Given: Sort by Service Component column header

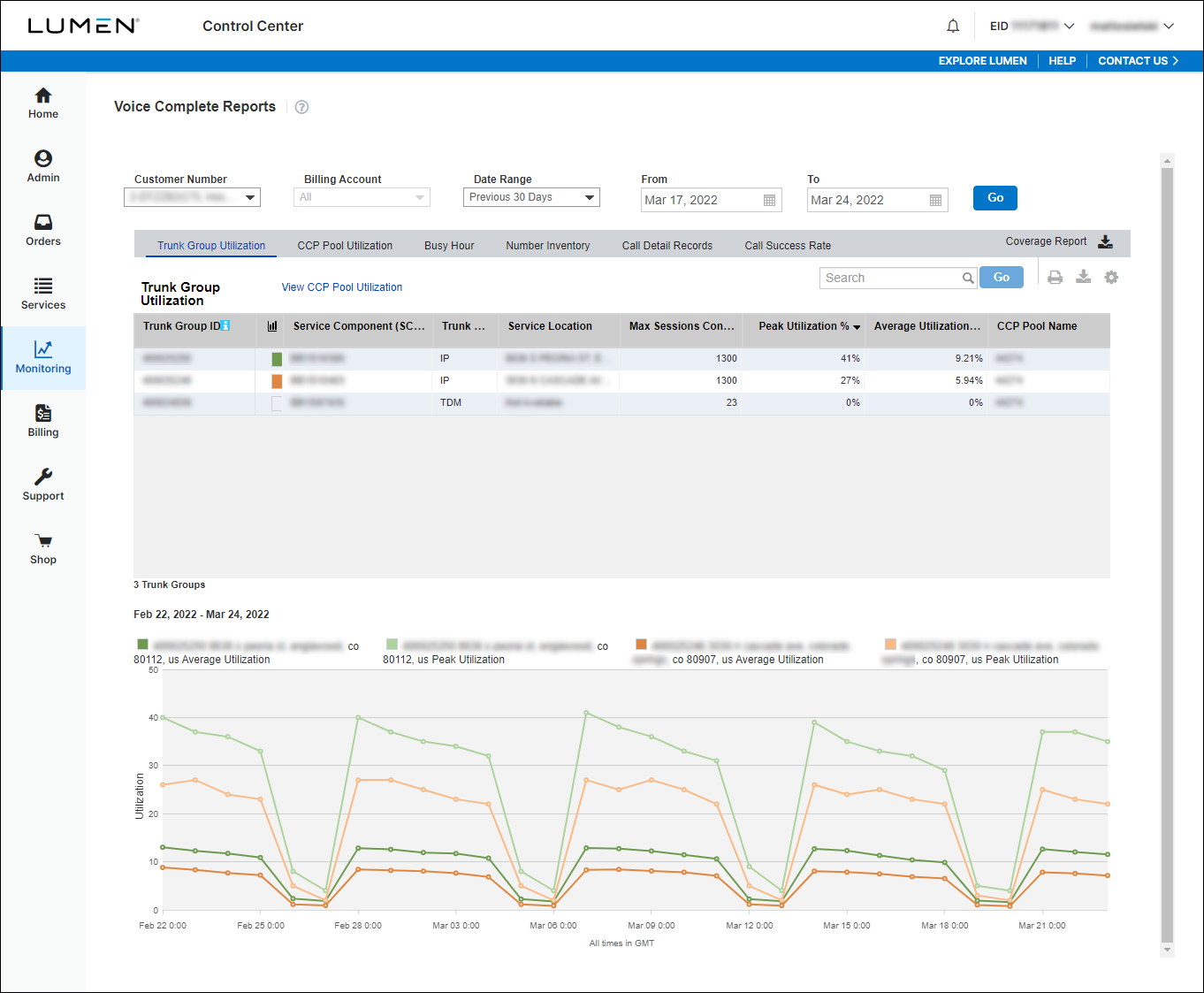Looking at the screenshot, I should pyautogui.click(x=359, y=326).
